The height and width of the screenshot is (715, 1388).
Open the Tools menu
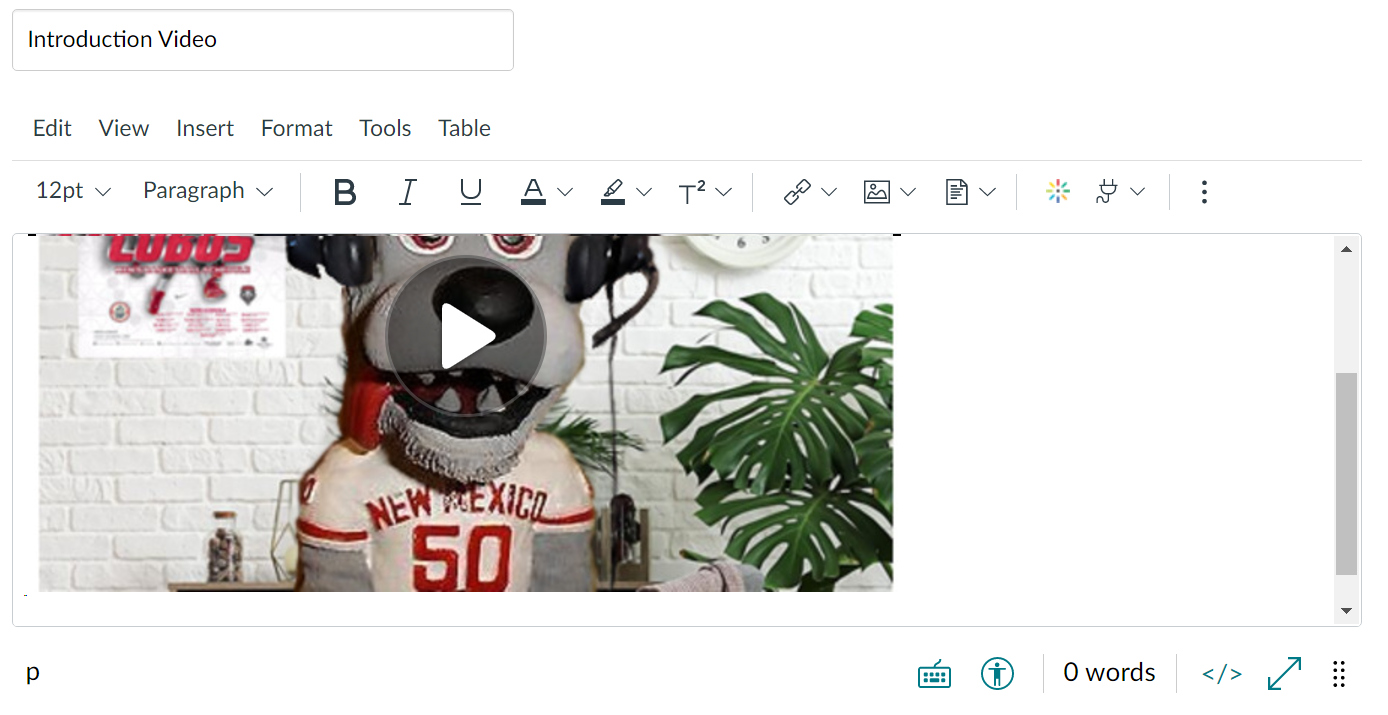386,128
